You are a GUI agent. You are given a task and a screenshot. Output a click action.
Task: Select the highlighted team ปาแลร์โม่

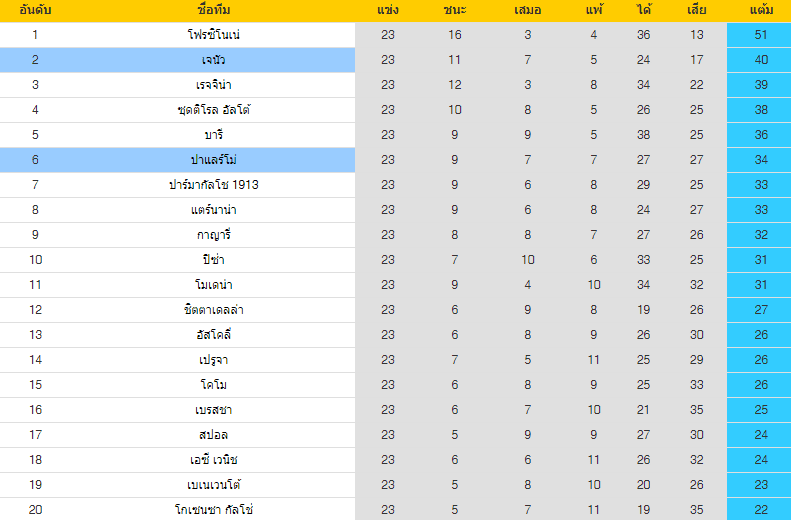(x=214, y=160)
